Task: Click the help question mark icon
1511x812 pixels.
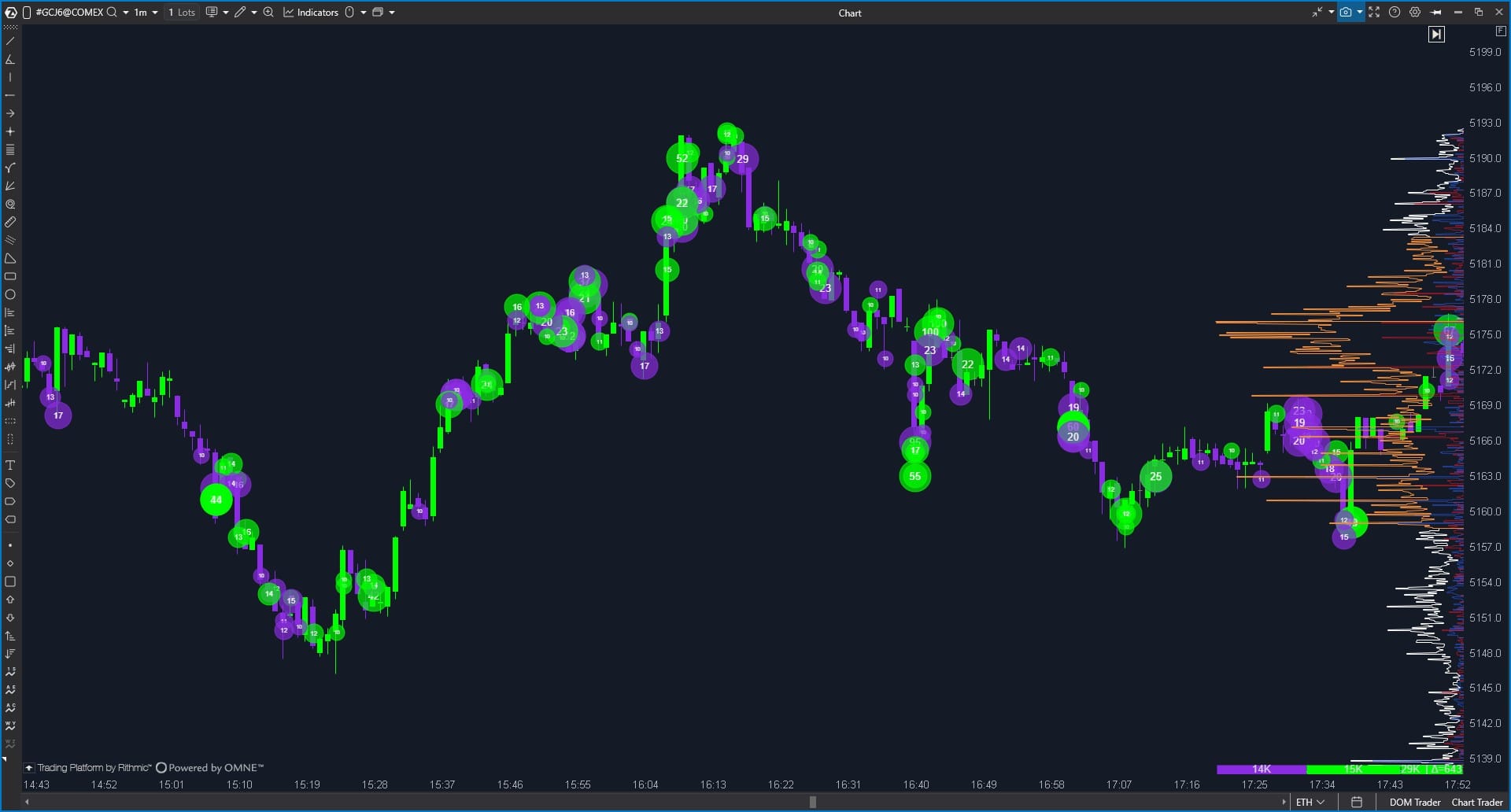Action: (x=1395, y=13)
